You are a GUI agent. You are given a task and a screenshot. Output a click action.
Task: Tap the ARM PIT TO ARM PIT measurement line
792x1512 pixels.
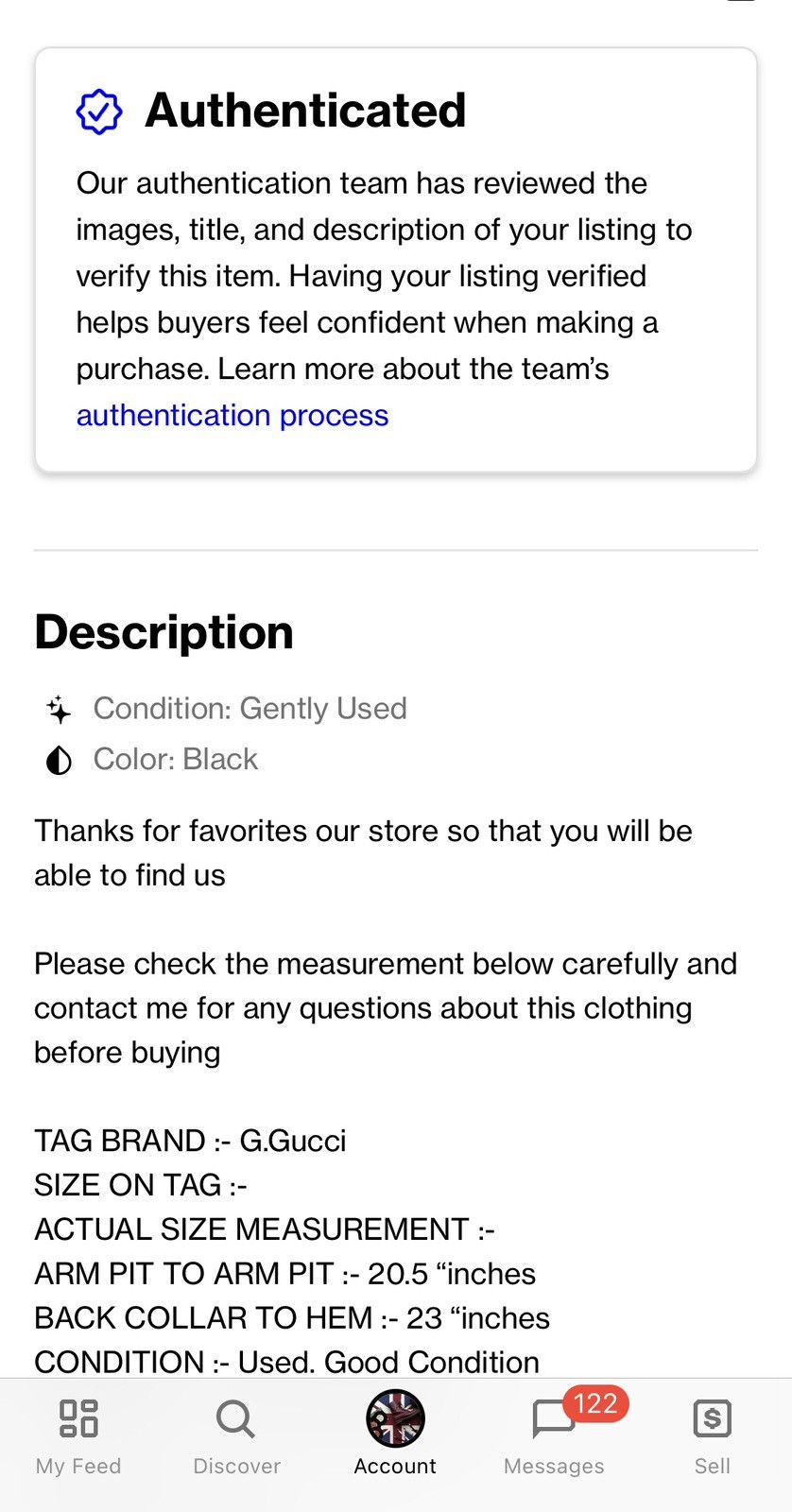[x=285, y=1274]
